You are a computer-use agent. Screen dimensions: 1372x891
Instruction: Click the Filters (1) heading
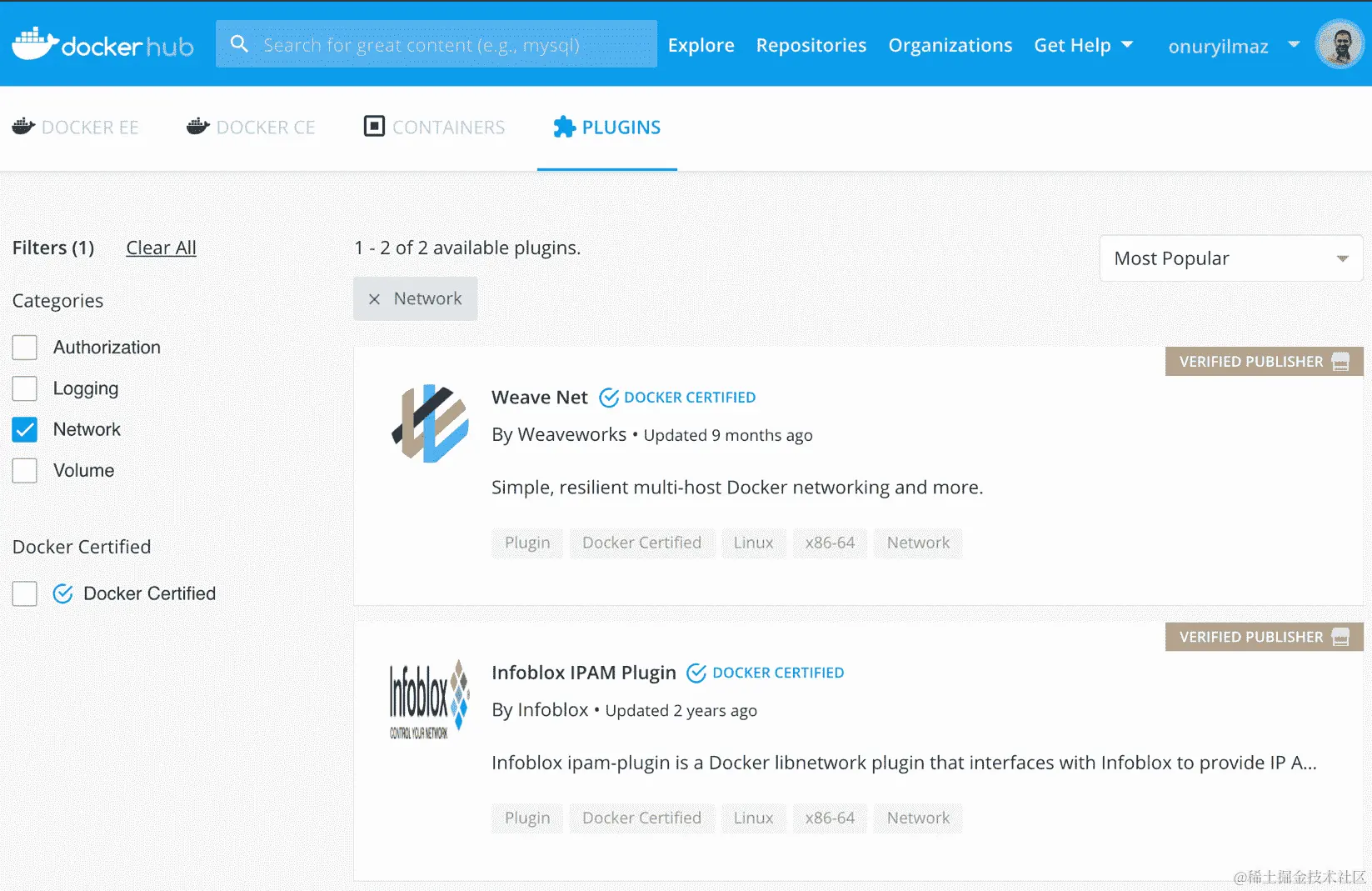pos(53,248)
